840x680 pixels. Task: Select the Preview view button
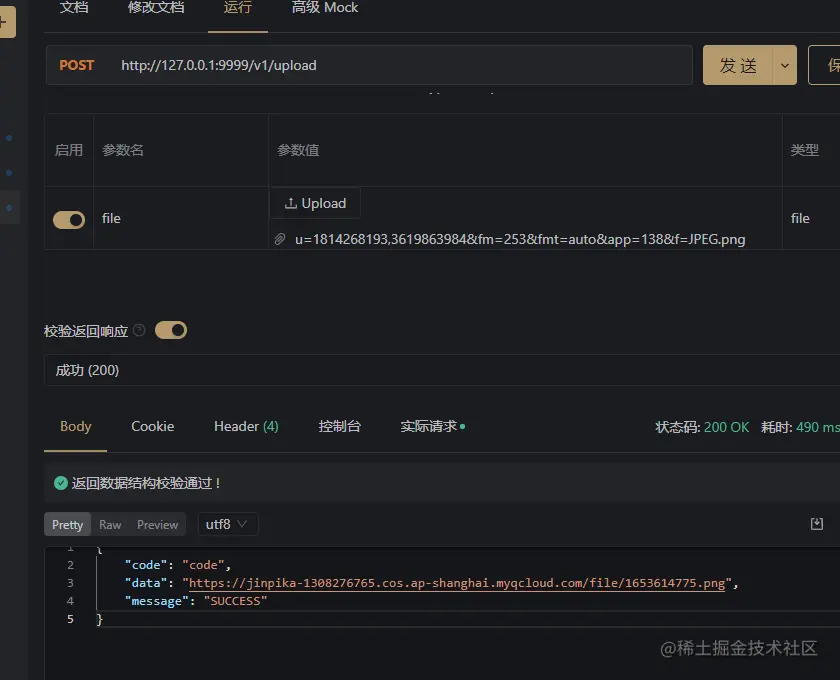157,524
